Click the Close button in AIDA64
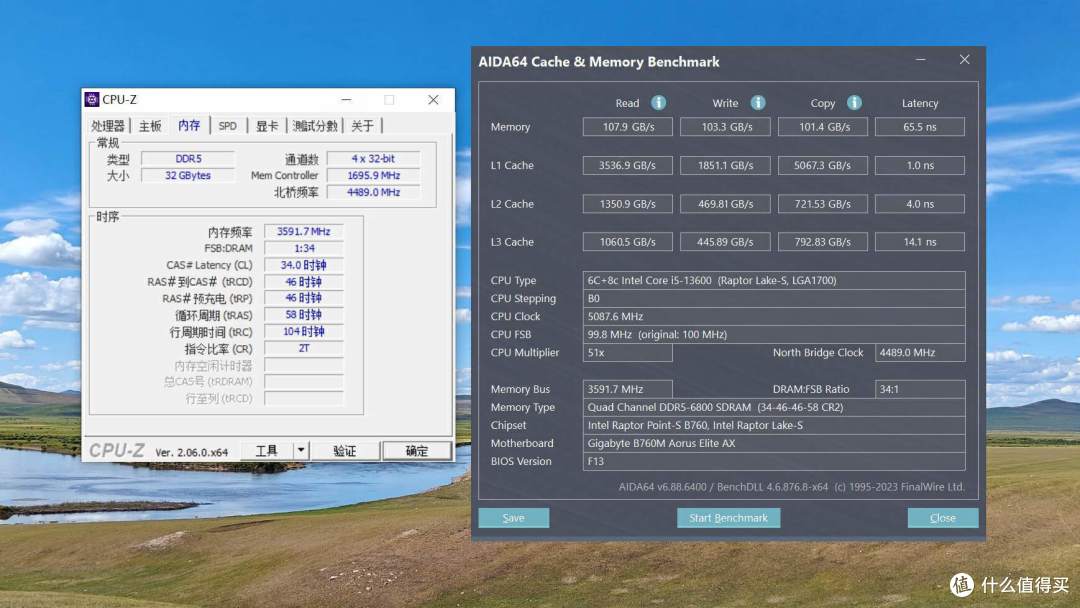 tap(943, 518)
